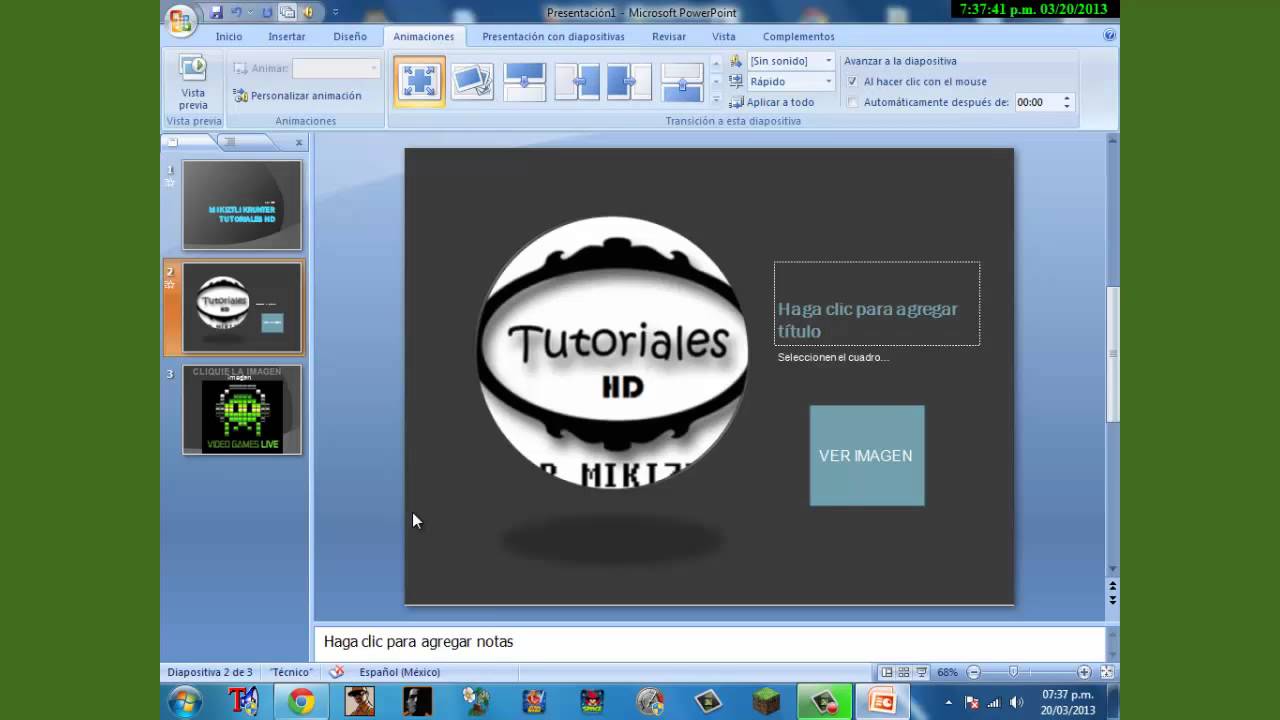Click Español (México) language indicator
This screenshot has width=1280, height=720.
tap(400, 672)
